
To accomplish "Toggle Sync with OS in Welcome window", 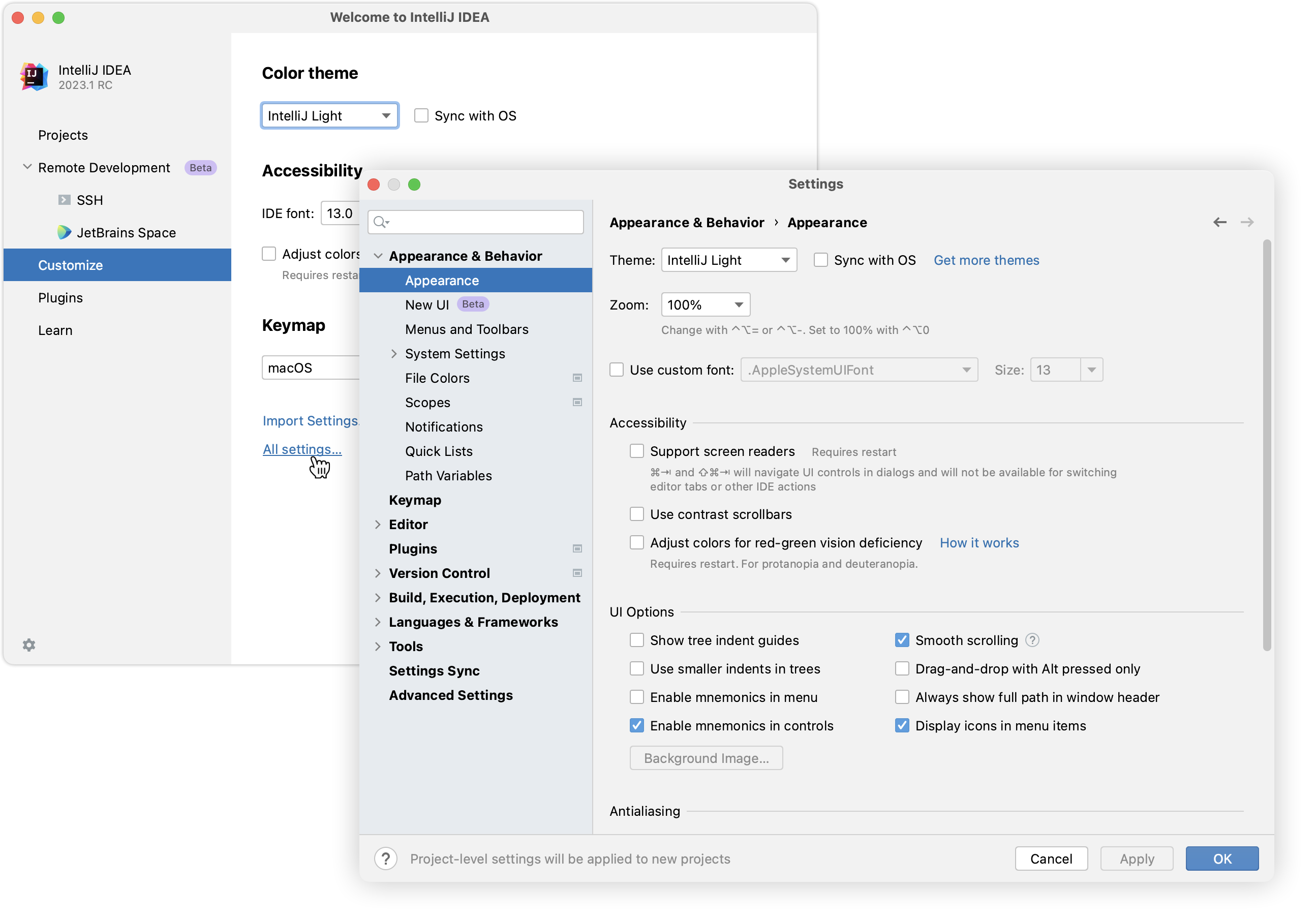I will [421, 116].
